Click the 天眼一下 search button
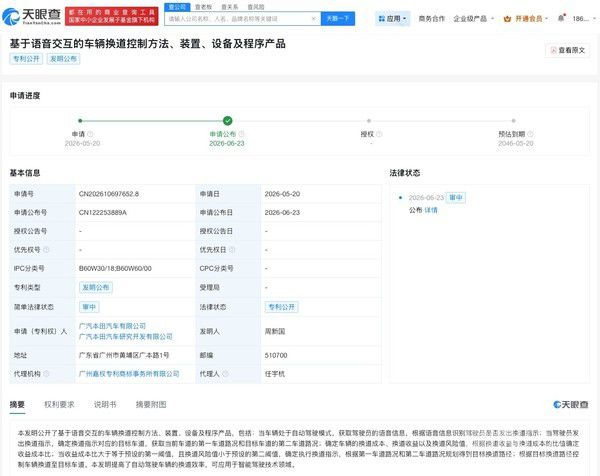 point(338,18)
